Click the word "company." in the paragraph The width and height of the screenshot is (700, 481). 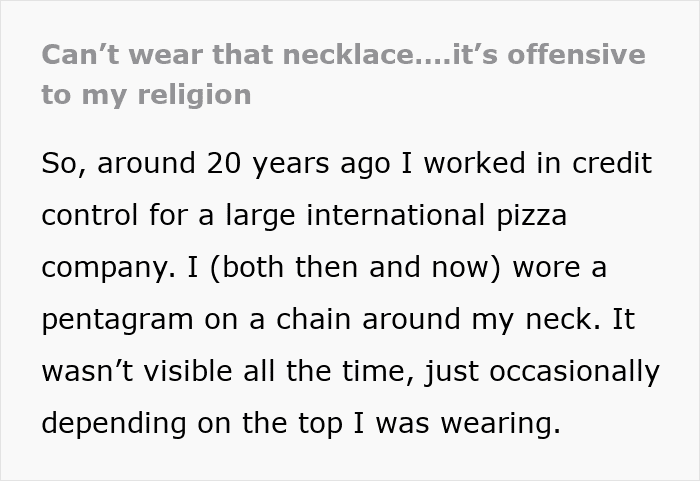[x=108, y=268]
